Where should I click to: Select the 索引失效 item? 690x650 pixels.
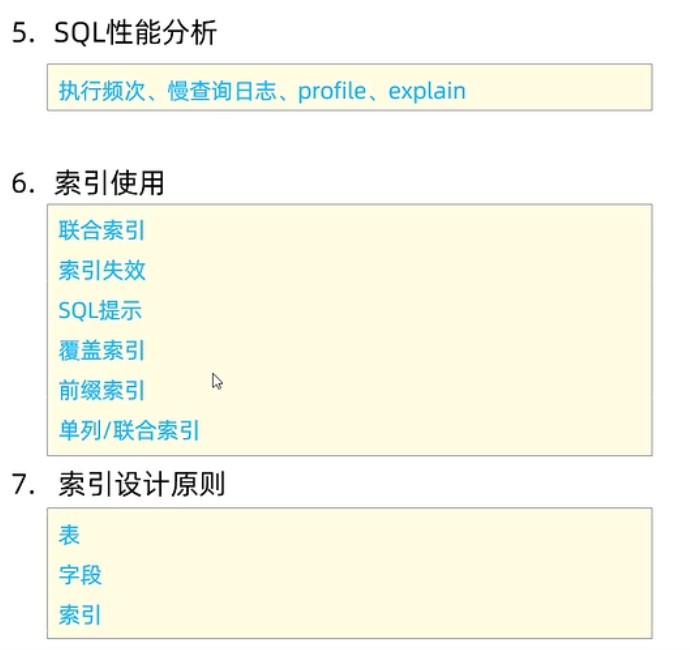pyautogui.click(x=102, y=270)
